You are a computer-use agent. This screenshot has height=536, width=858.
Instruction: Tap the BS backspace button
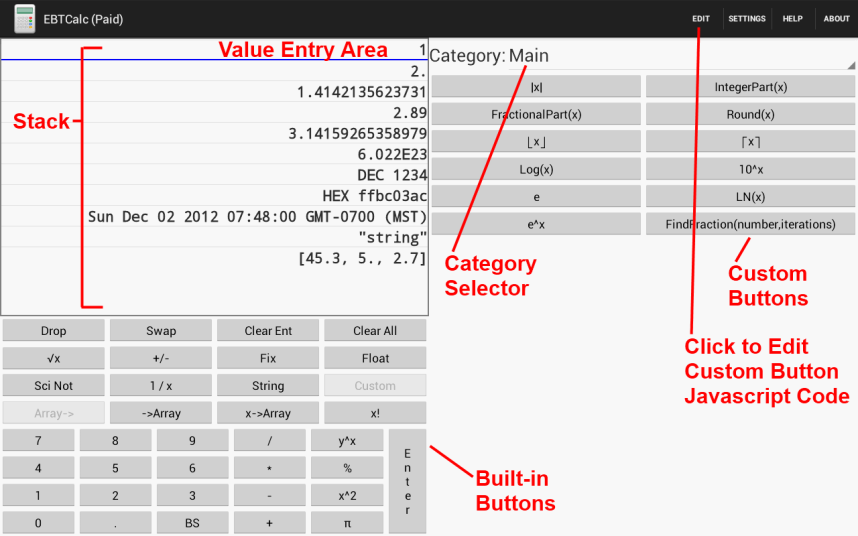[192, 523]
